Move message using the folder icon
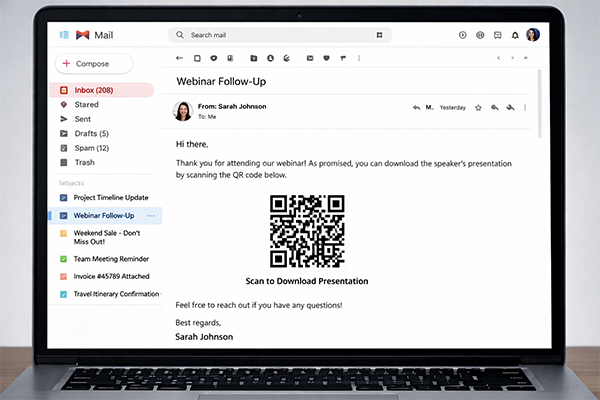 254,58
